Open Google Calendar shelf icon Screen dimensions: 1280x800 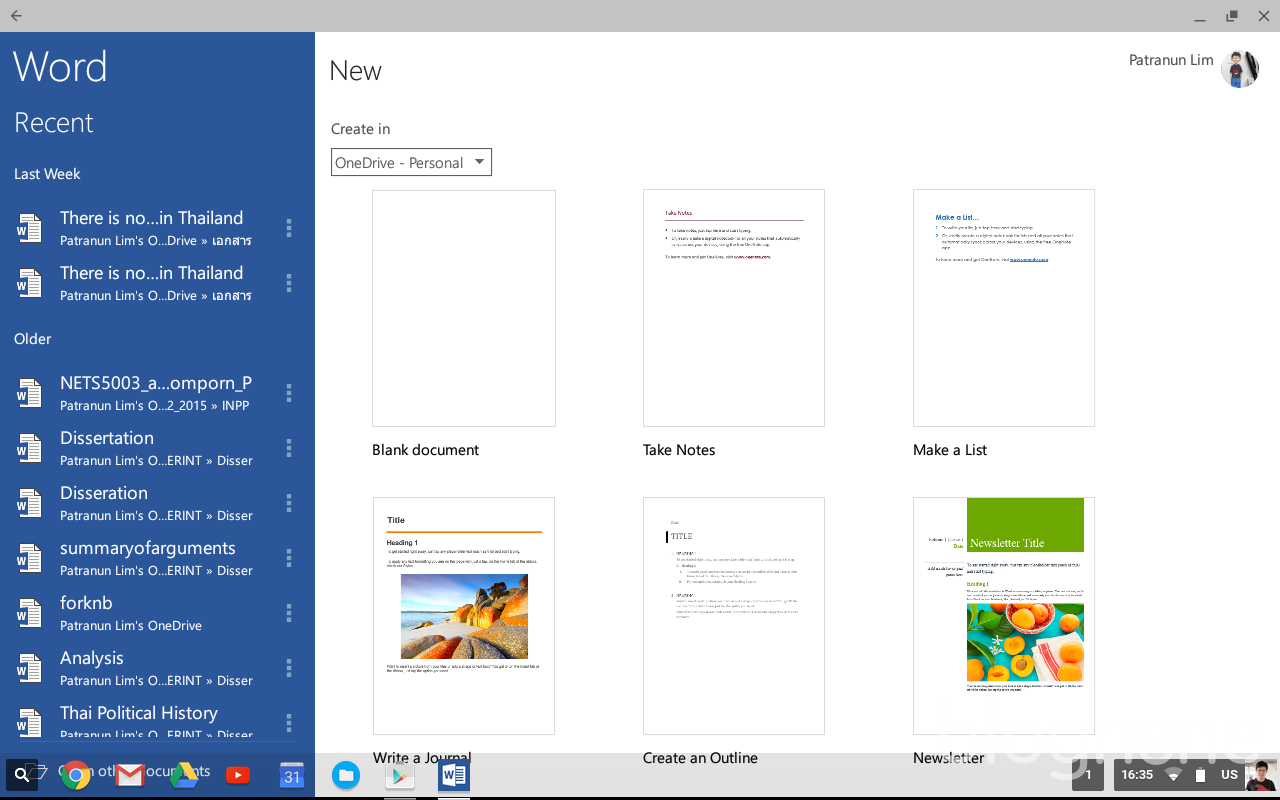coord(291,775)
